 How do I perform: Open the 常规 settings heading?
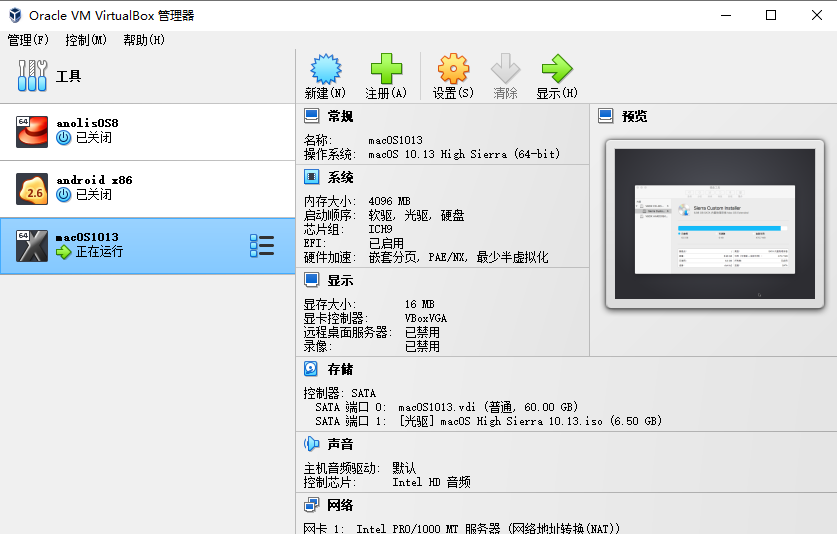pos(341,116)
